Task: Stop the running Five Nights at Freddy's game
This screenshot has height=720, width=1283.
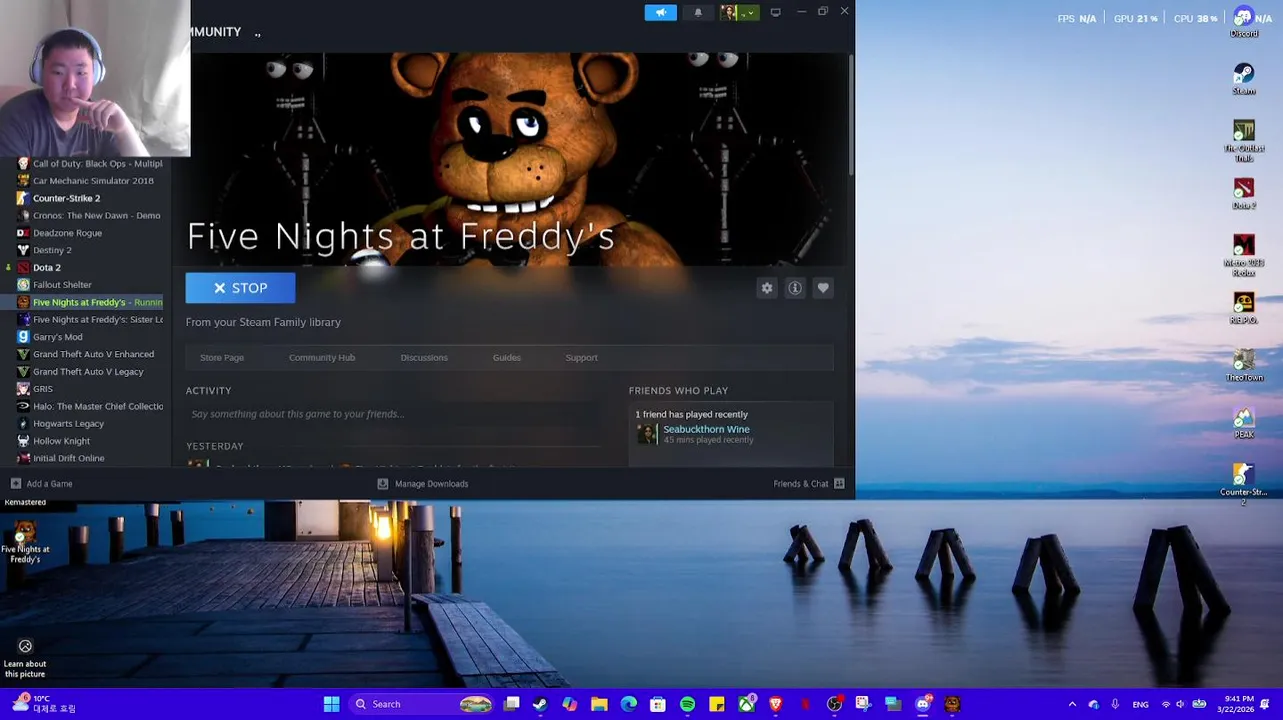Action: pos(240,288)
